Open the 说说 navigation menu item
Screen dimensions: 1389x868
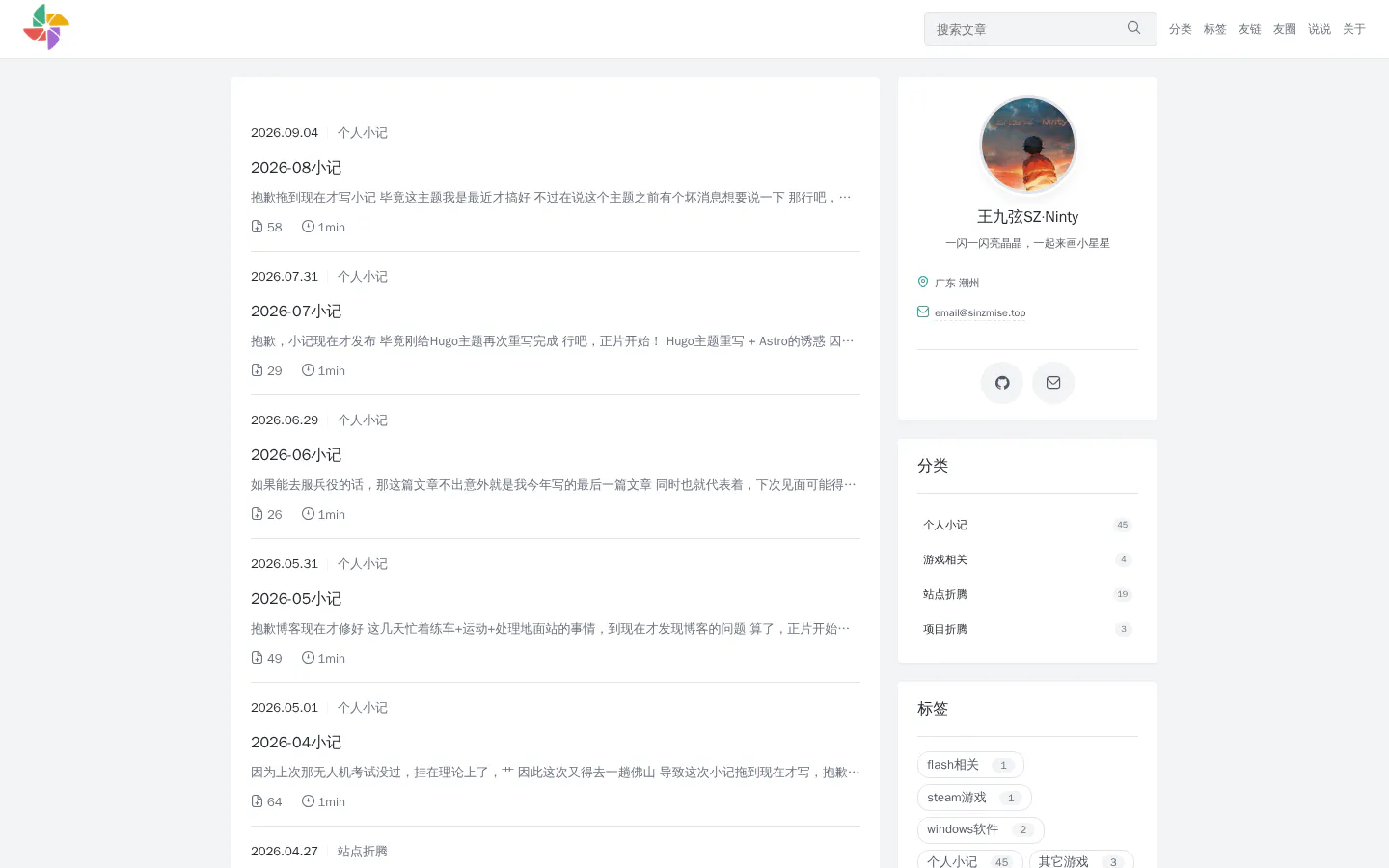pos(1320,29)
